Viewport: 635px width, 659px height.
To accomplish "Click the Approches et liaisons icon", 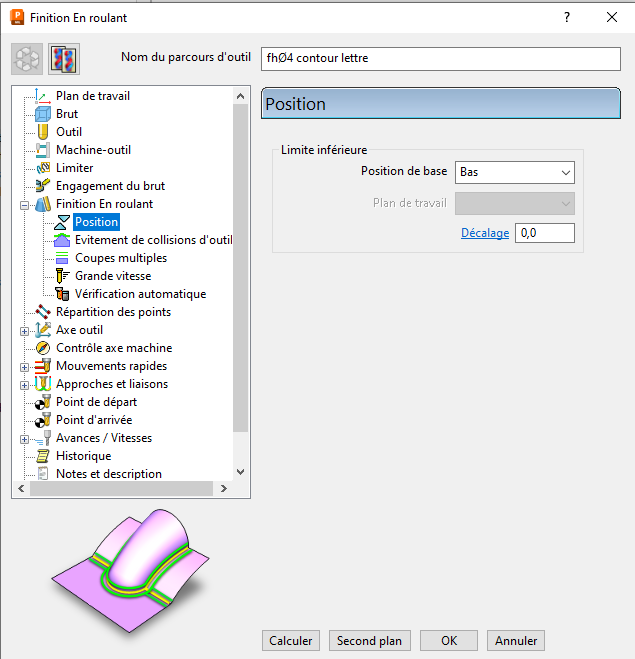I will coord(43,384).
